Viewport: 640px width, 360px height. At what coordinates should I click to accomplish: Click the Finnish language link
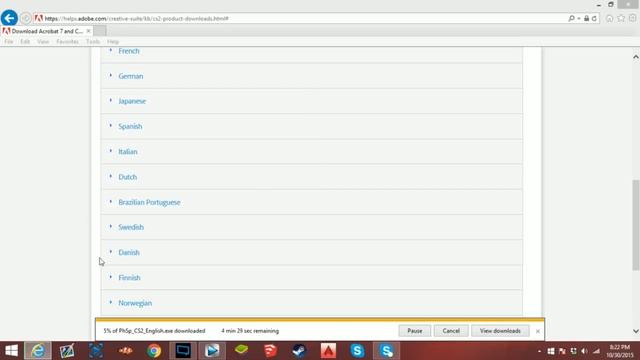pyautogui.click(x=129, y=278)
